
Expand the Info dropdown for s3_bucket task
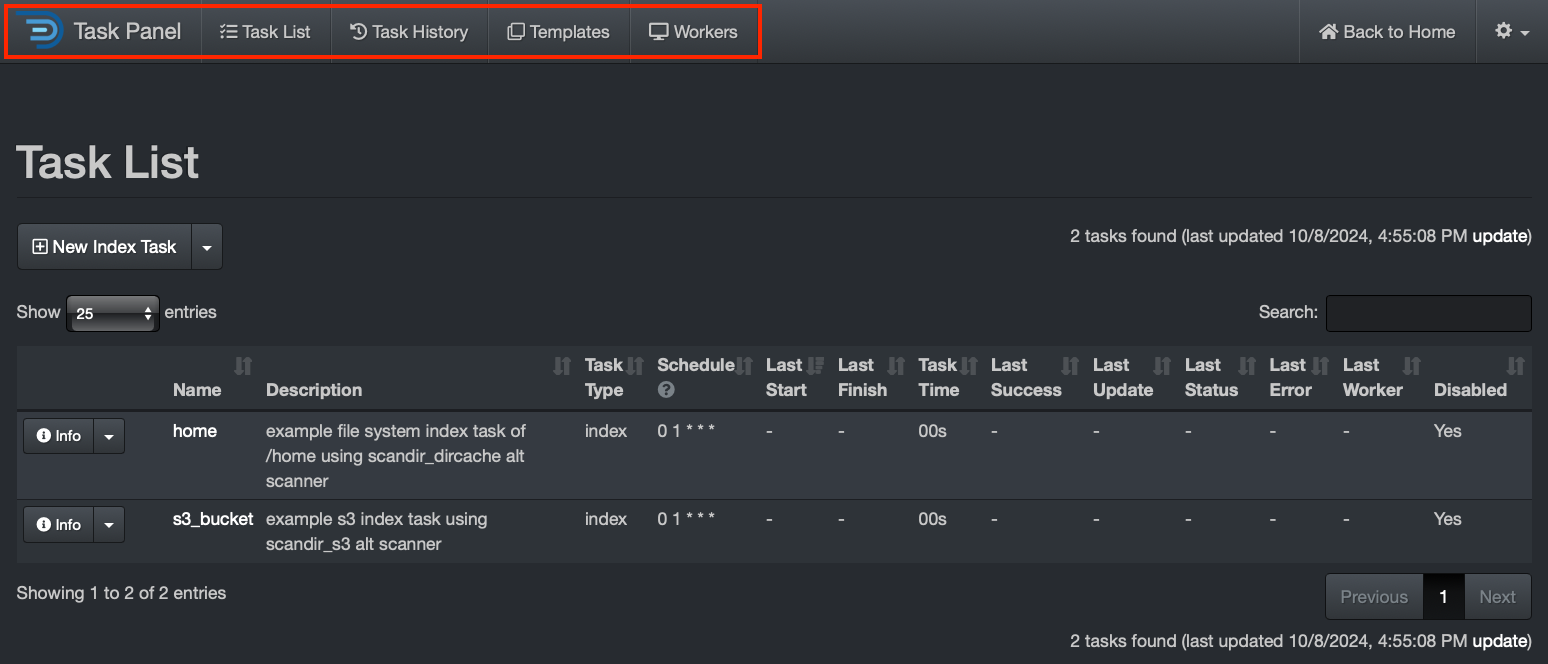[x=108, y=524]
